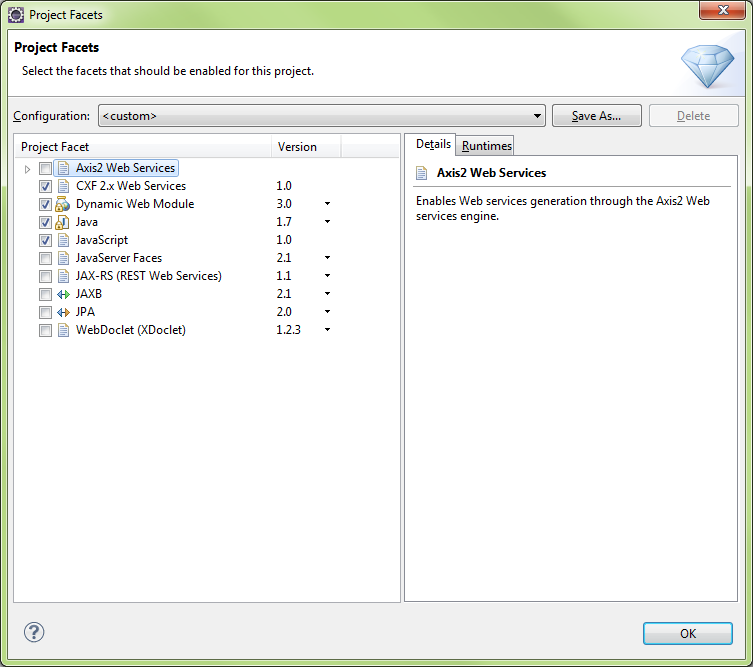Click the JavaServer Faces document icon

click(63, 258)
